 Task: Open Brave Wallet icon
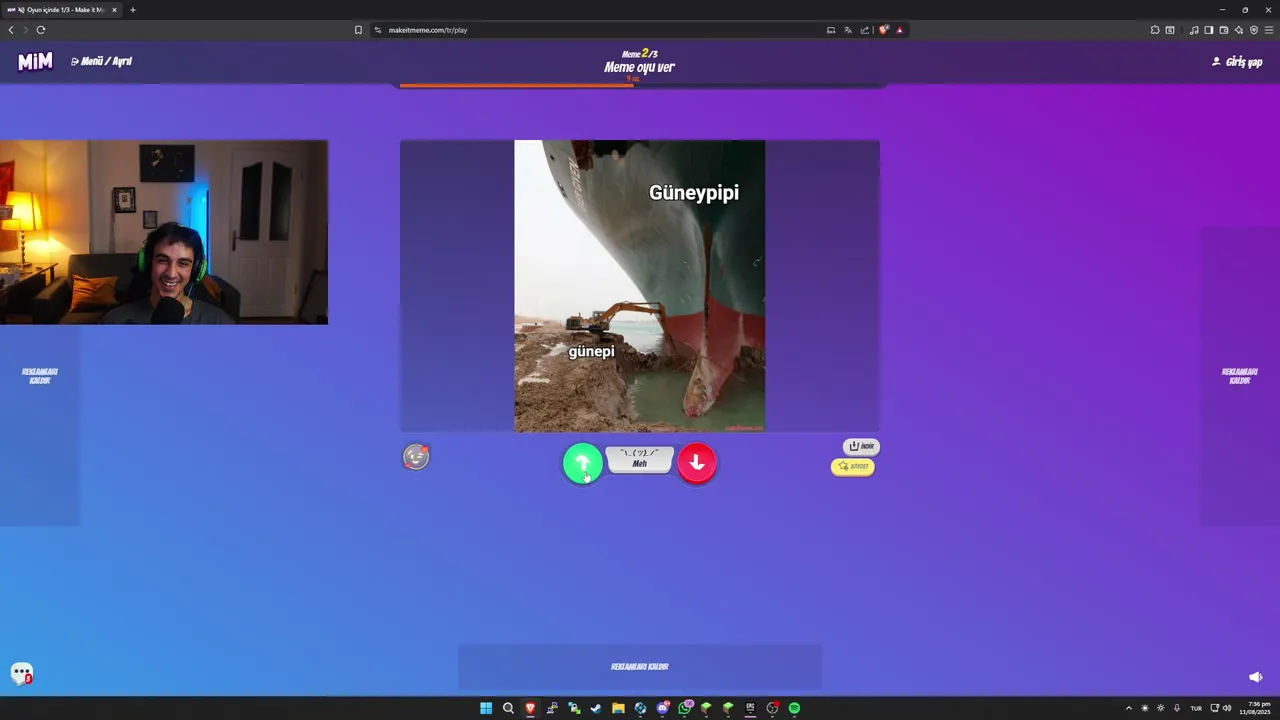tap(1224, 30)
